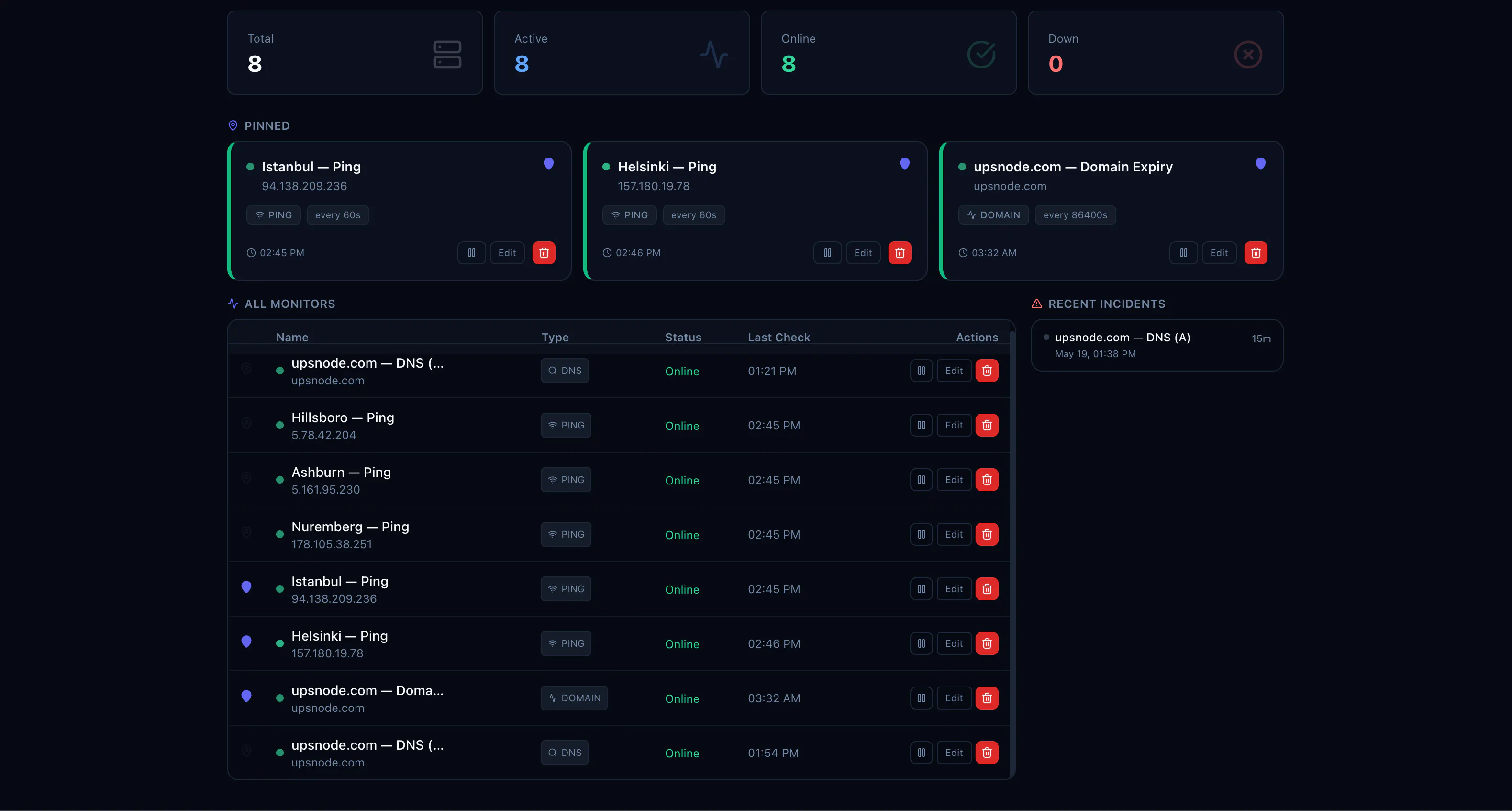Pin the Hillsboro — Ping row
1512x811 pixels.
pyautogui.click(x=246, y=423)
